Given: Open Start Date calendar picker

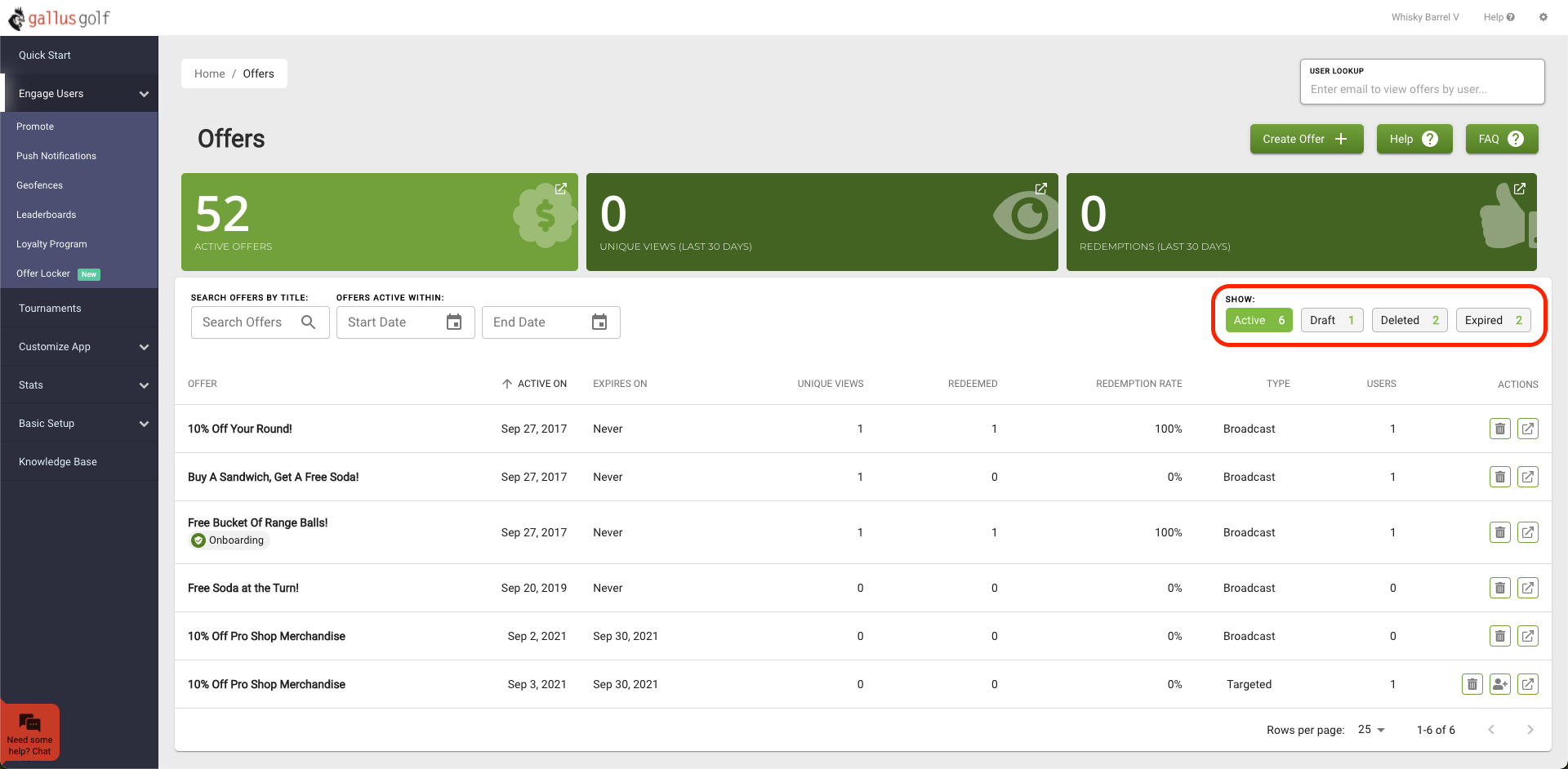Looking at the screenshot, I should coord(454,322).
